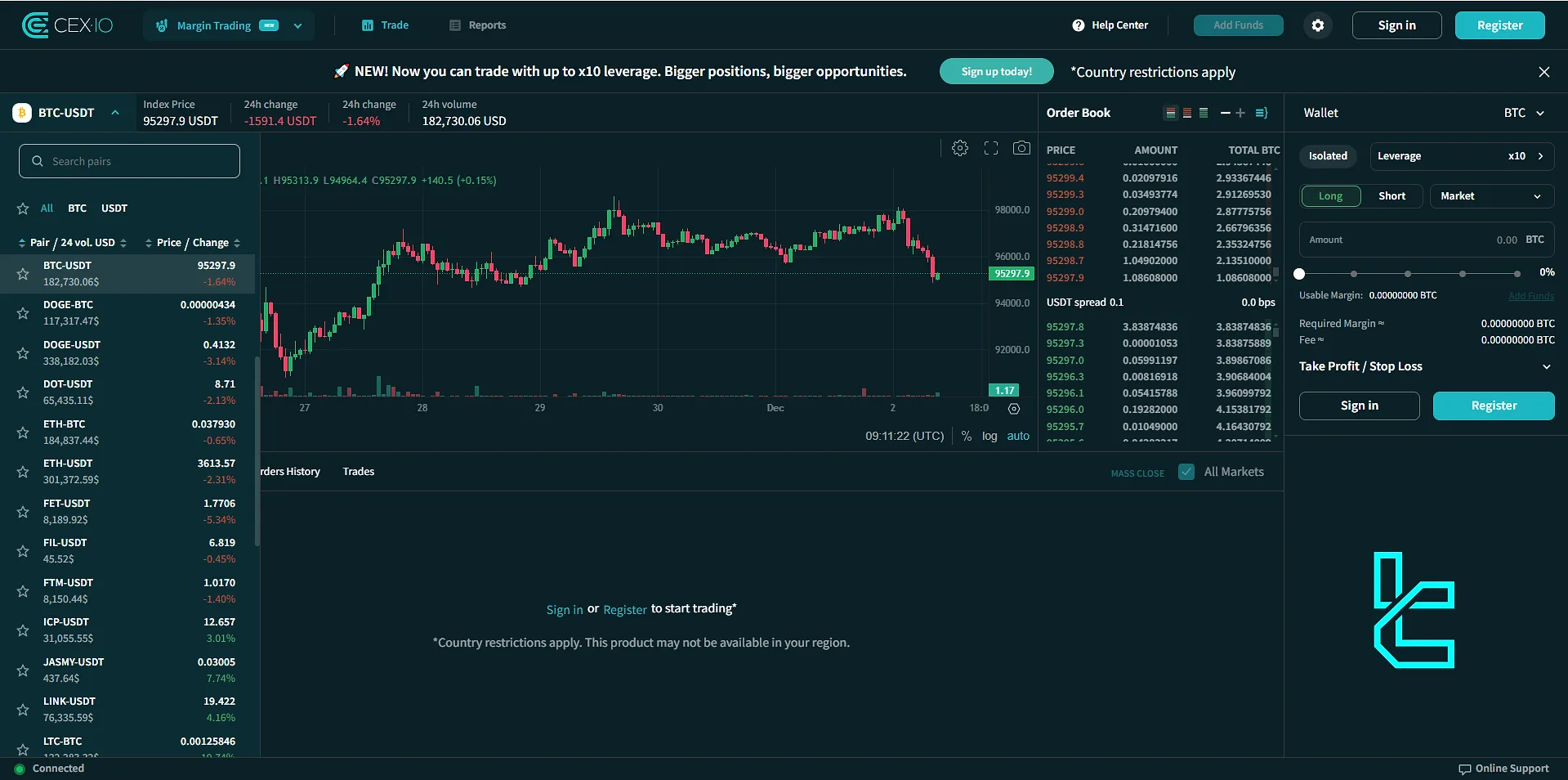Open Leverage x10 selector
The width and height of the screenshot is (1568, 780).
coord(1462,156)
